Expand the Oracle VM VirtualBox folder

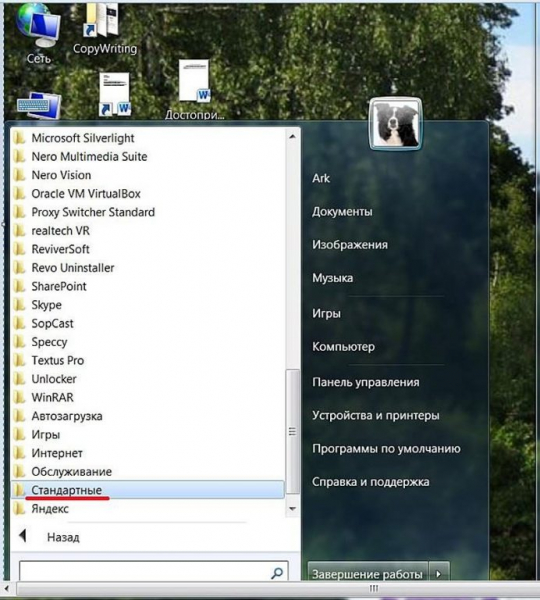pos(148,194)
